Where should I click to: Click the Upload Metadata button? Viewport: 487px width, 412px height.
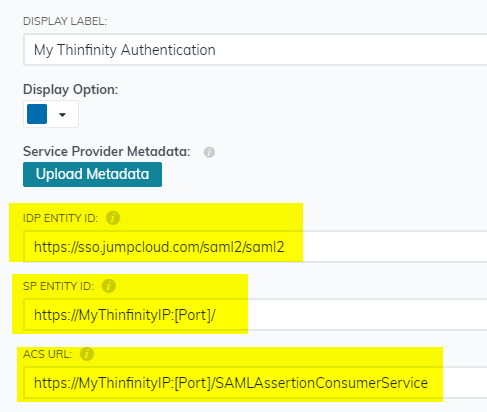tap(92, 174)
